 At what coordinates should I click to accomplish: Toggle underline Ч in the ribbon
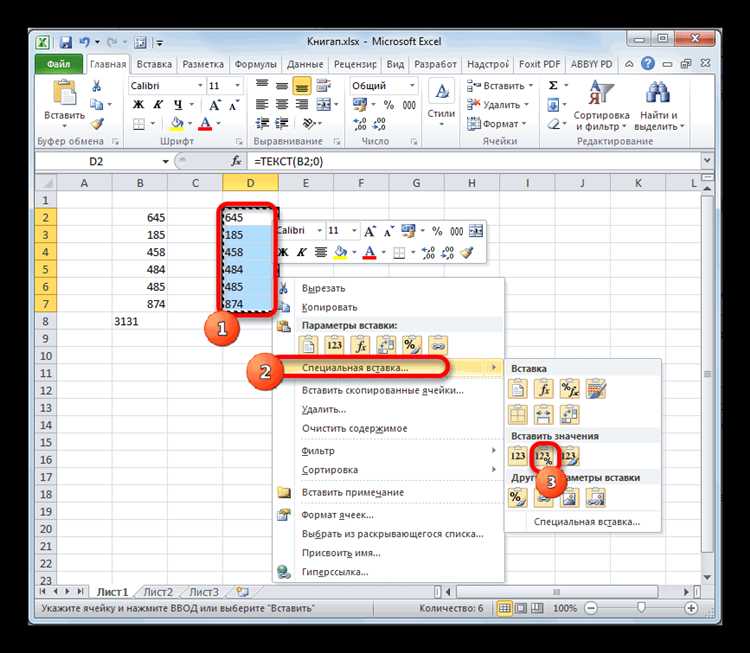pos(178,105)
